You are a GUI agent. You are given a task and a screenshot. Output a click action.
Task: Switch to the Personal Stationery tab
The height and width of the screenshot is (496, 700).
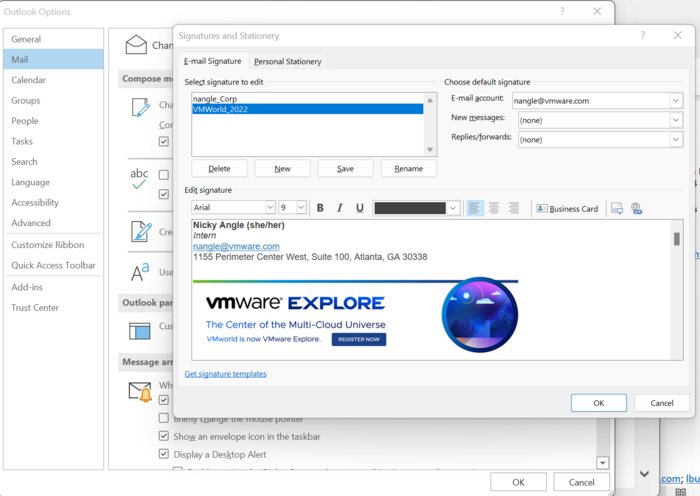[x=287, y=61]
